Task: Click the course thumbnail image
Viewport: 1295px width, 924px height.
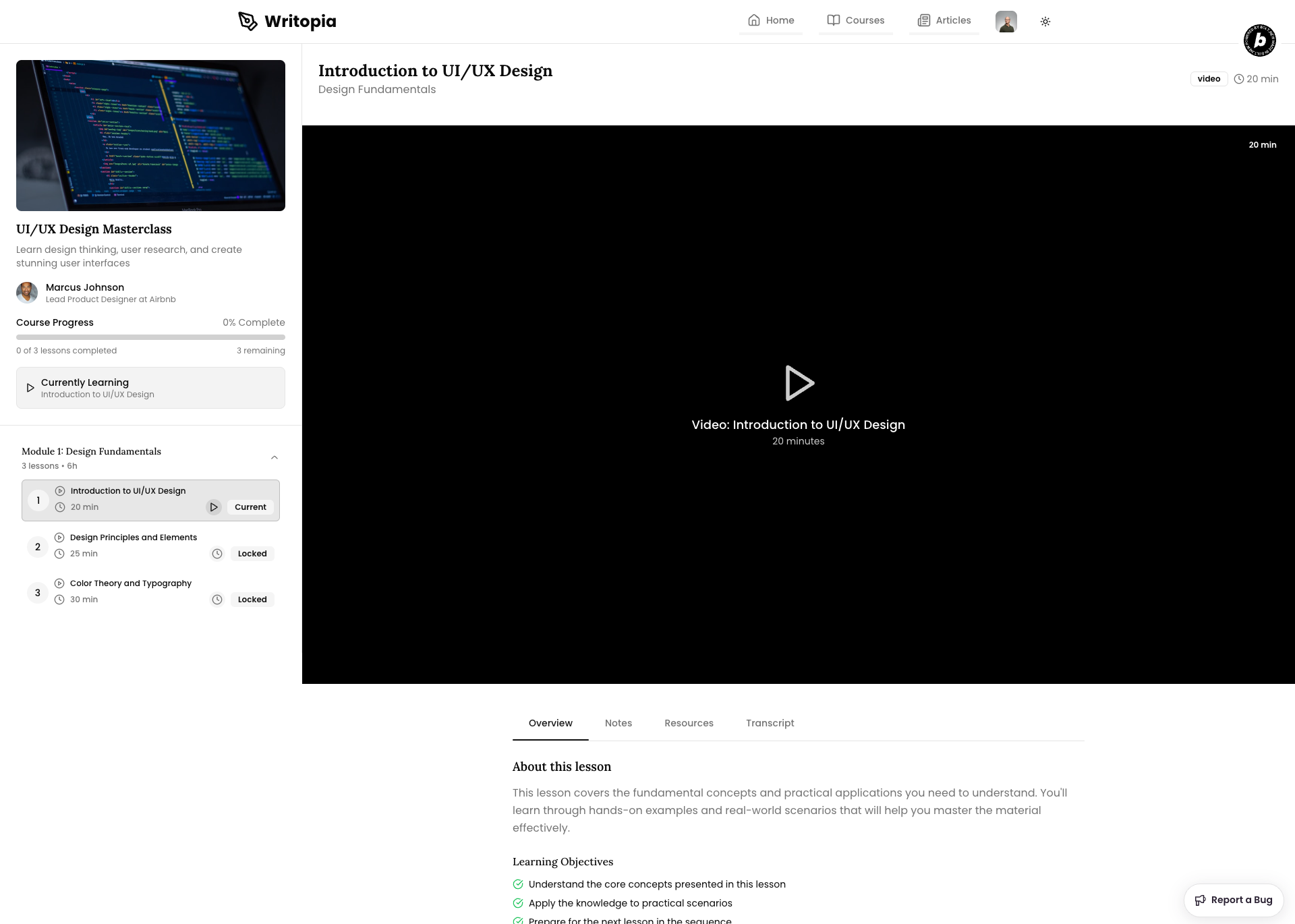Action: [150, 136]
